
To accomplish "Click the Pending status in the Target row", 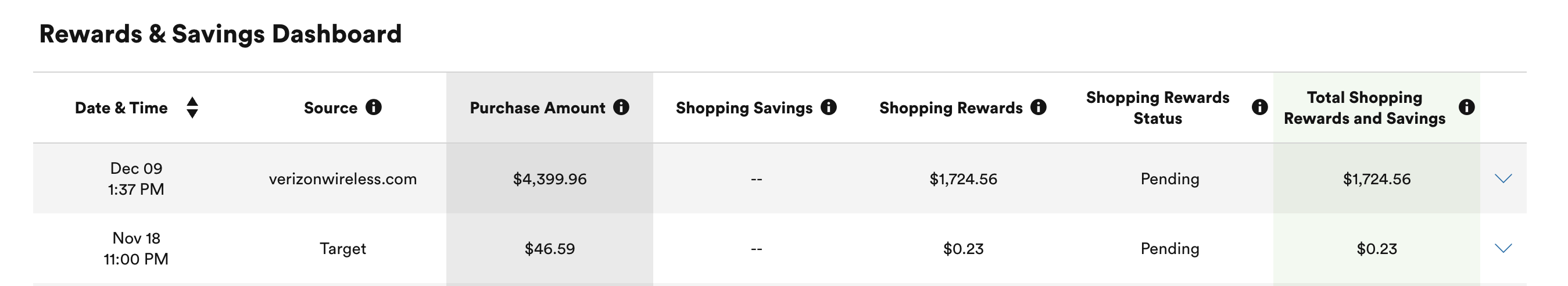I will click(1169, 249).
